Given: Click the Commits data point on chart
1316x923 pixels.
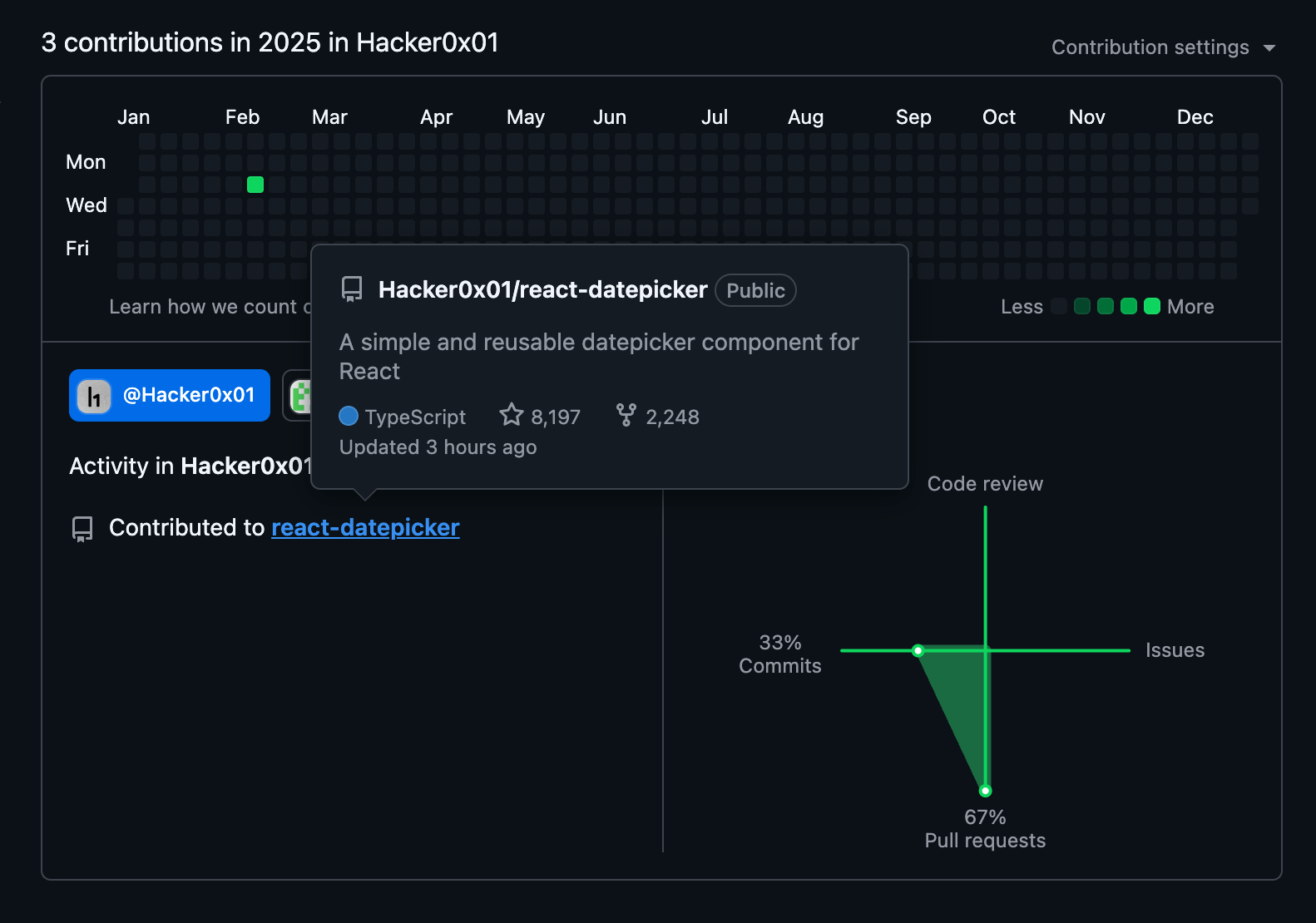Looking at the screenshot, I should (x=918, y=650).
